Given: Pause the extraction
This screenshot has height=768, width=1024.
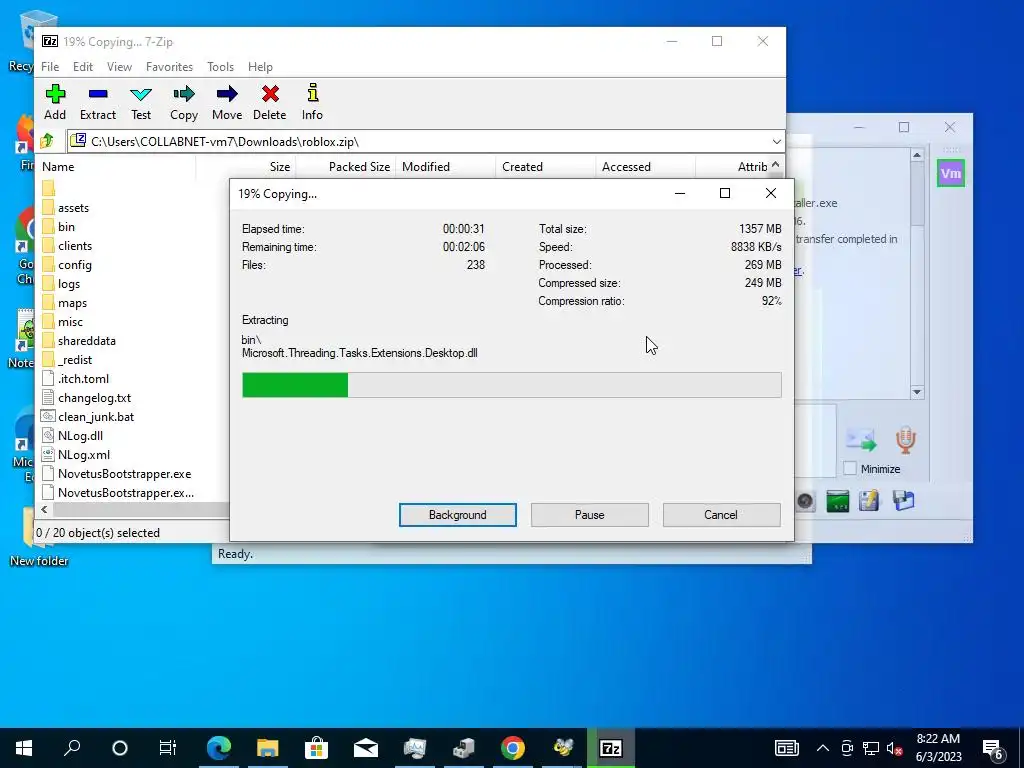Looking at the screenshot, I should (x=589, y=515).
